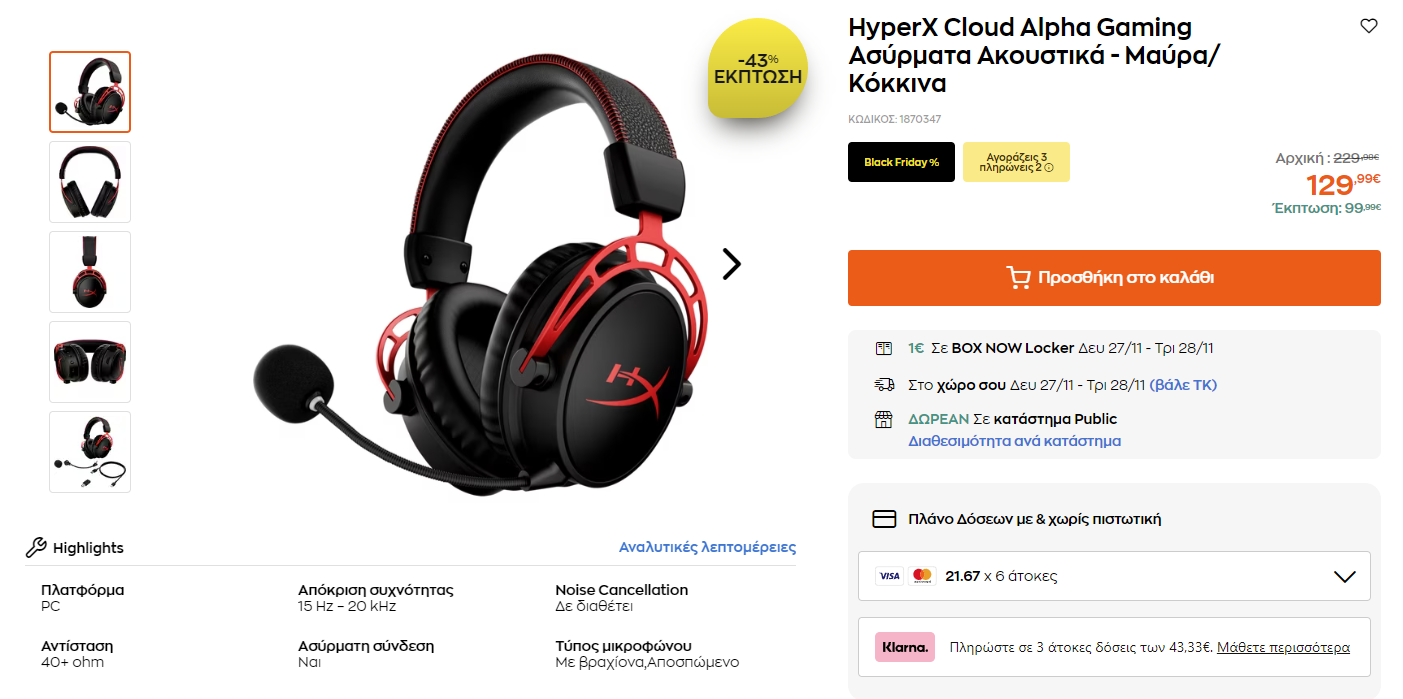Open Διαθεσιμότητα ανά κατάστημα link
Image resolution: width=1403 pixels, height=699 pixels.
click(x=1014, y=441)
